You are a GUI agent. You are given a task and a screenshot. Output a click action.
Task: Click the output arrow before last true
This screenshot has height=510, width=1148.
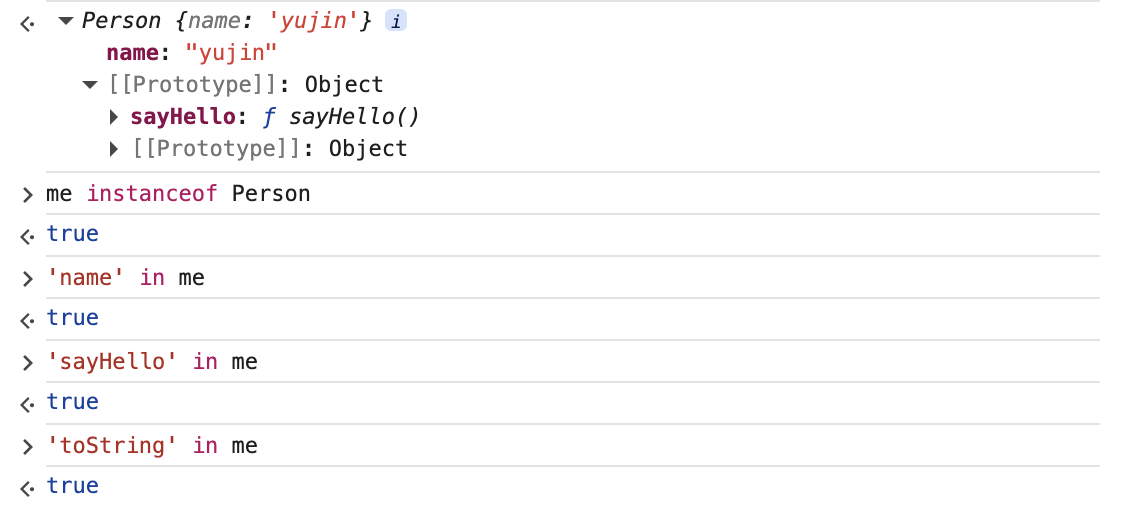(x=27, y=487)
